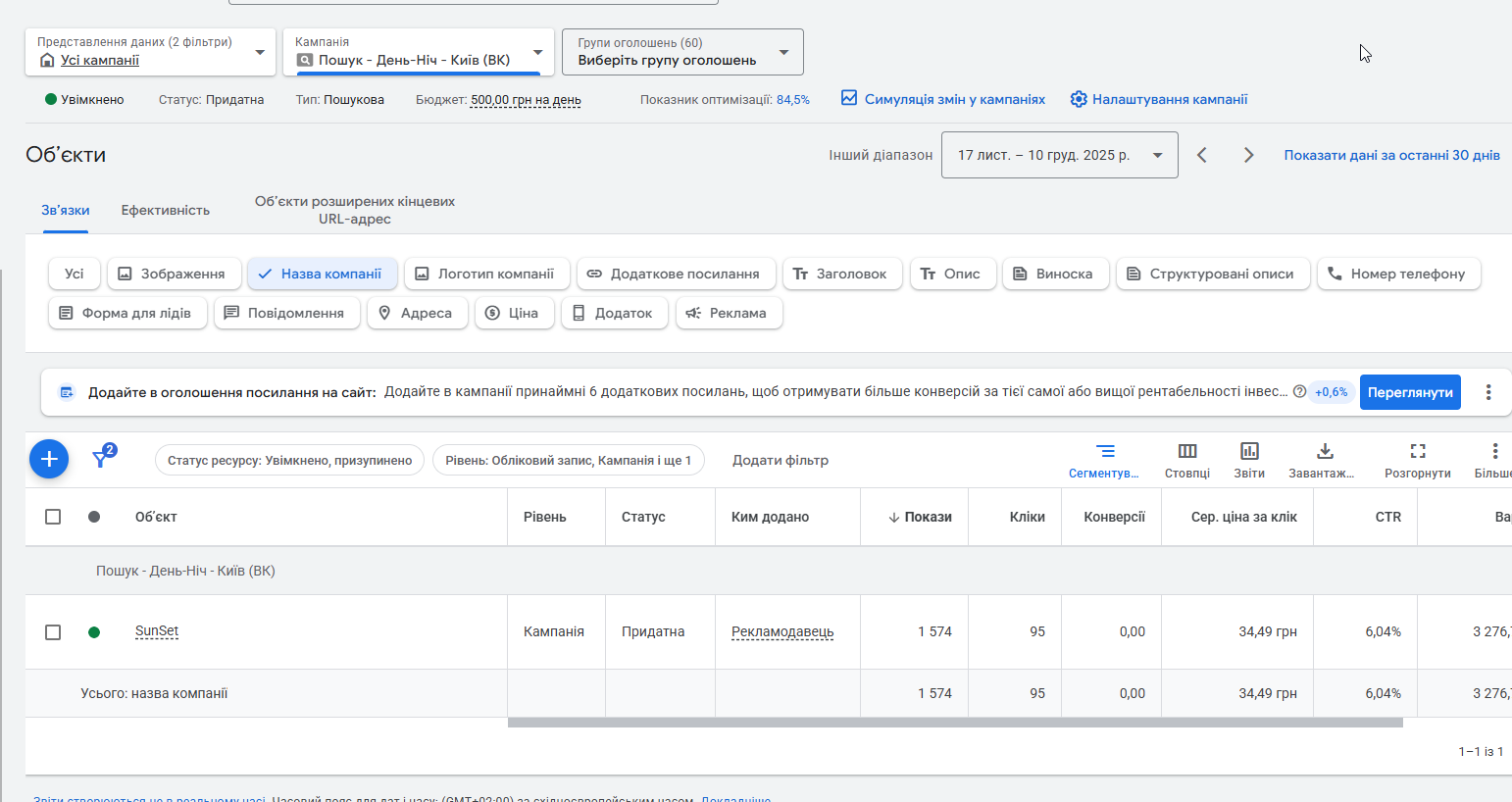Click the recommendation banner link icon
The image size is (1512, 802).
coord(67,392)
